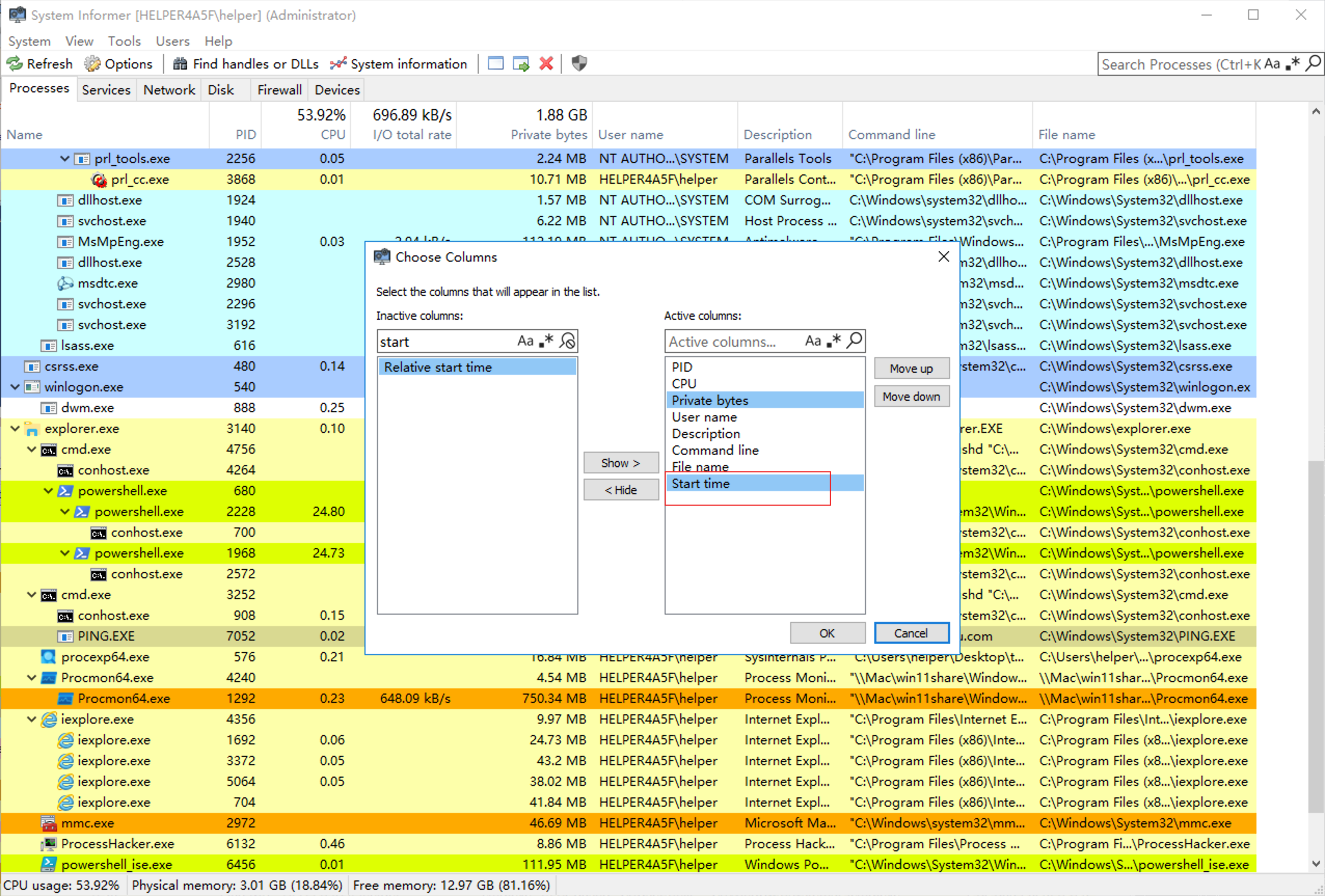The width and height of the screenshot is (1325, 896).
Task: Open the System information graph icon
Action: (337, 64)
